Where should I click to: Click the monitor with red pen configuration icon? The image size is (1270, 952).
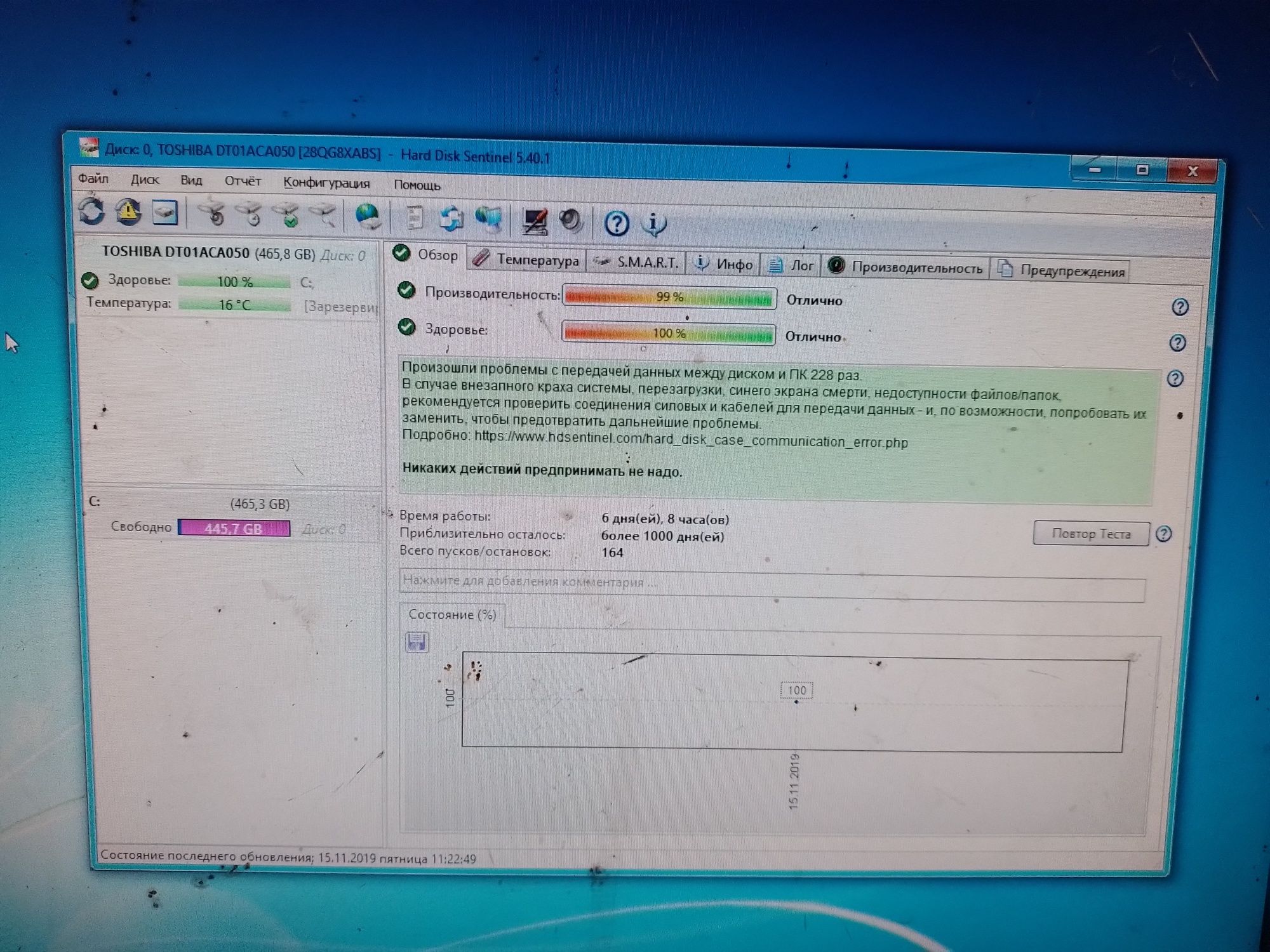[535, 222]
